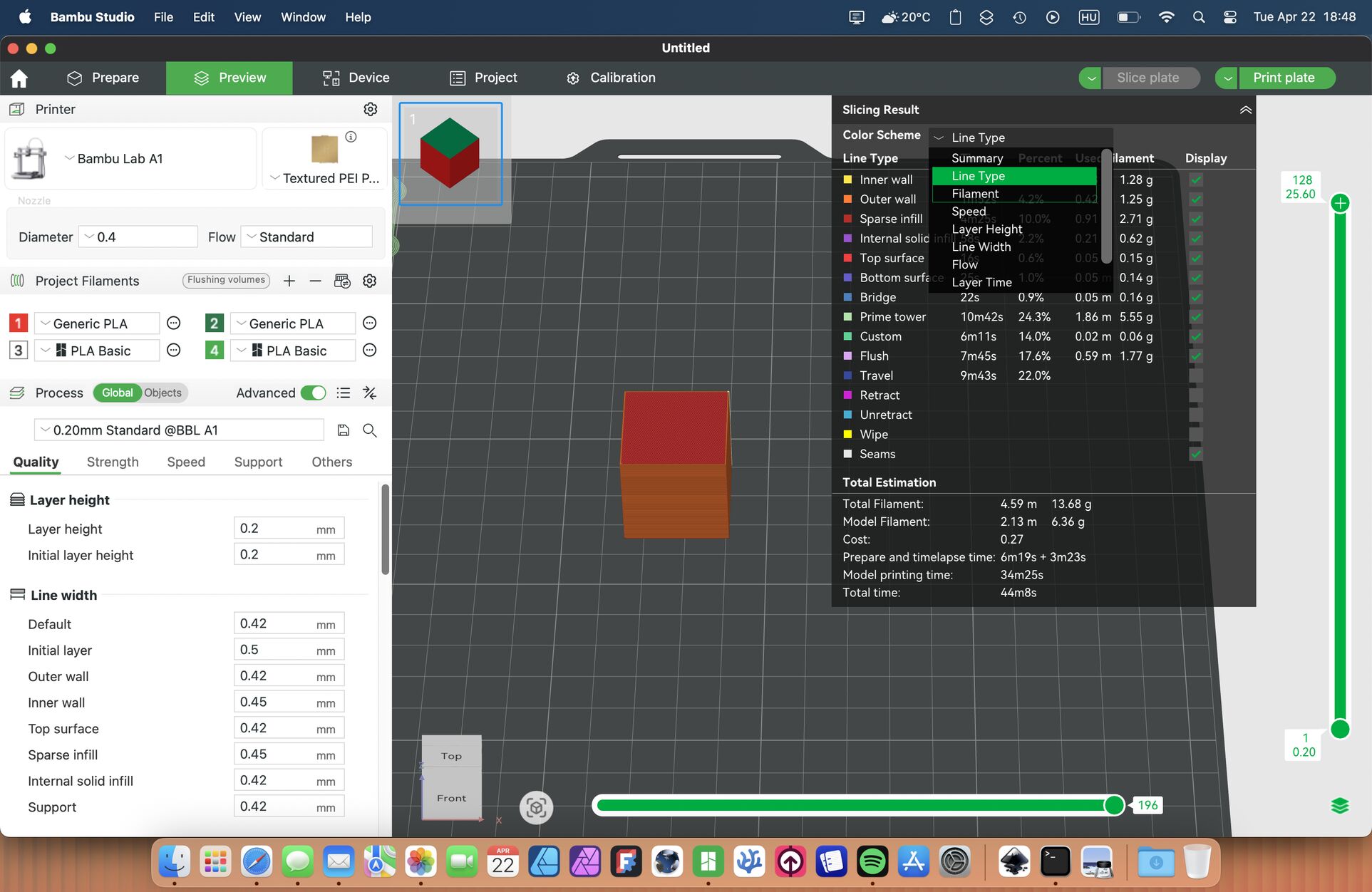The image size is (1372, 892).
Task: Open filament 3 PLA Basic dropdown
Action: pos(97,351)
